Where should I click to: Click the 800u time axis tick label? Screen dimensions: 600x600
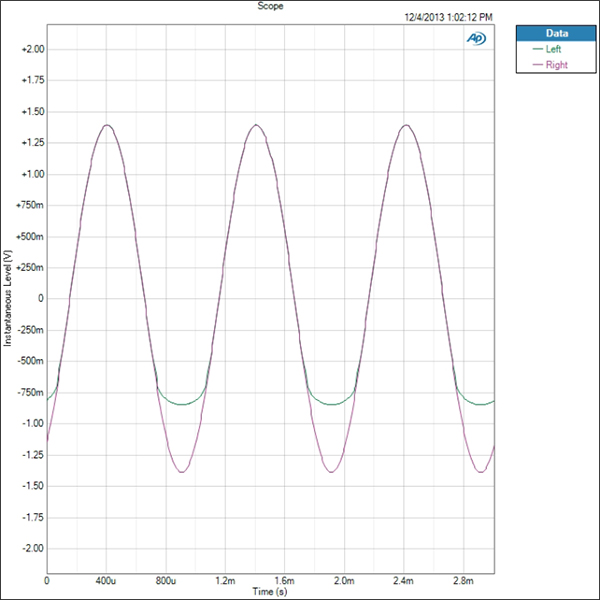166,580
